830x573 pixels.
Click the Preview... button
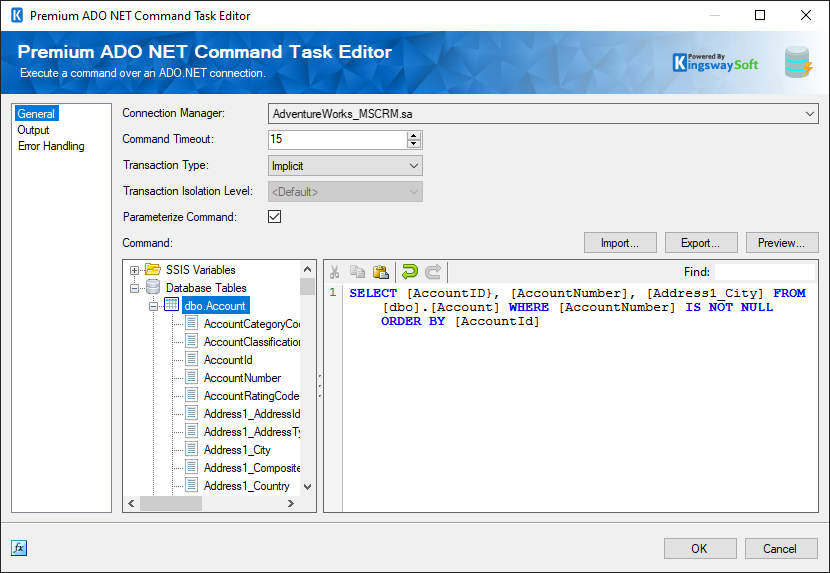(x=781, y=243)
